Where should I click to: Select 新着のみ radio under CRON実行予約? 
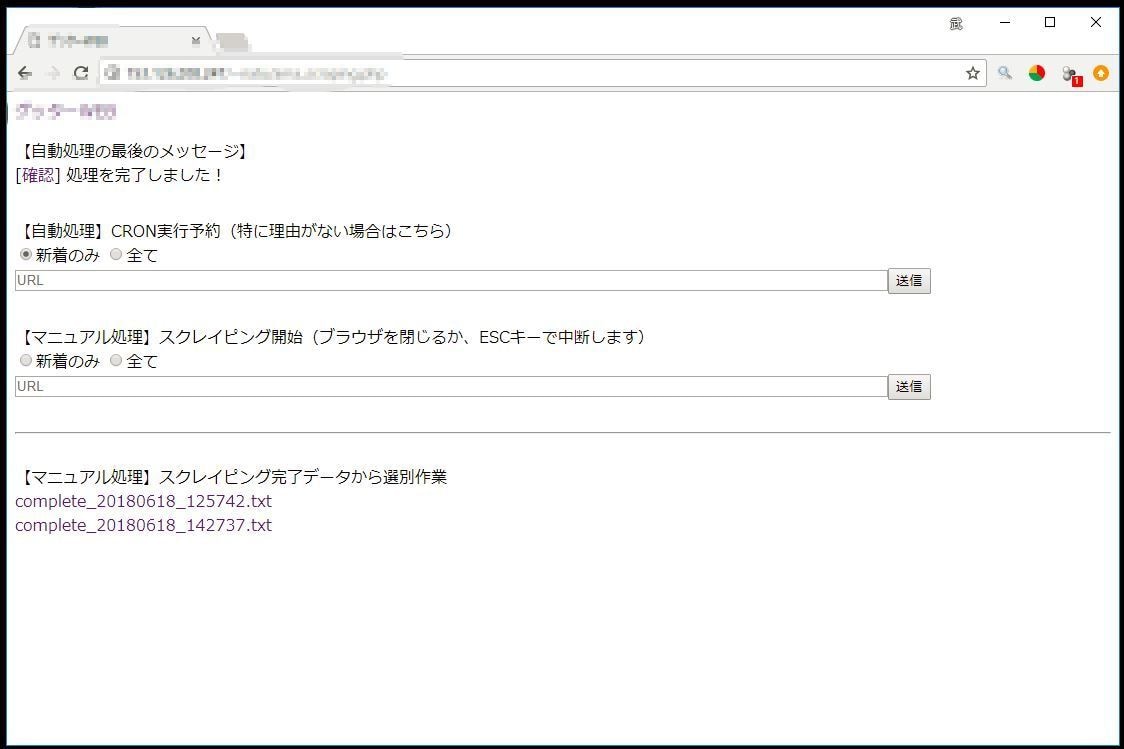26,254
